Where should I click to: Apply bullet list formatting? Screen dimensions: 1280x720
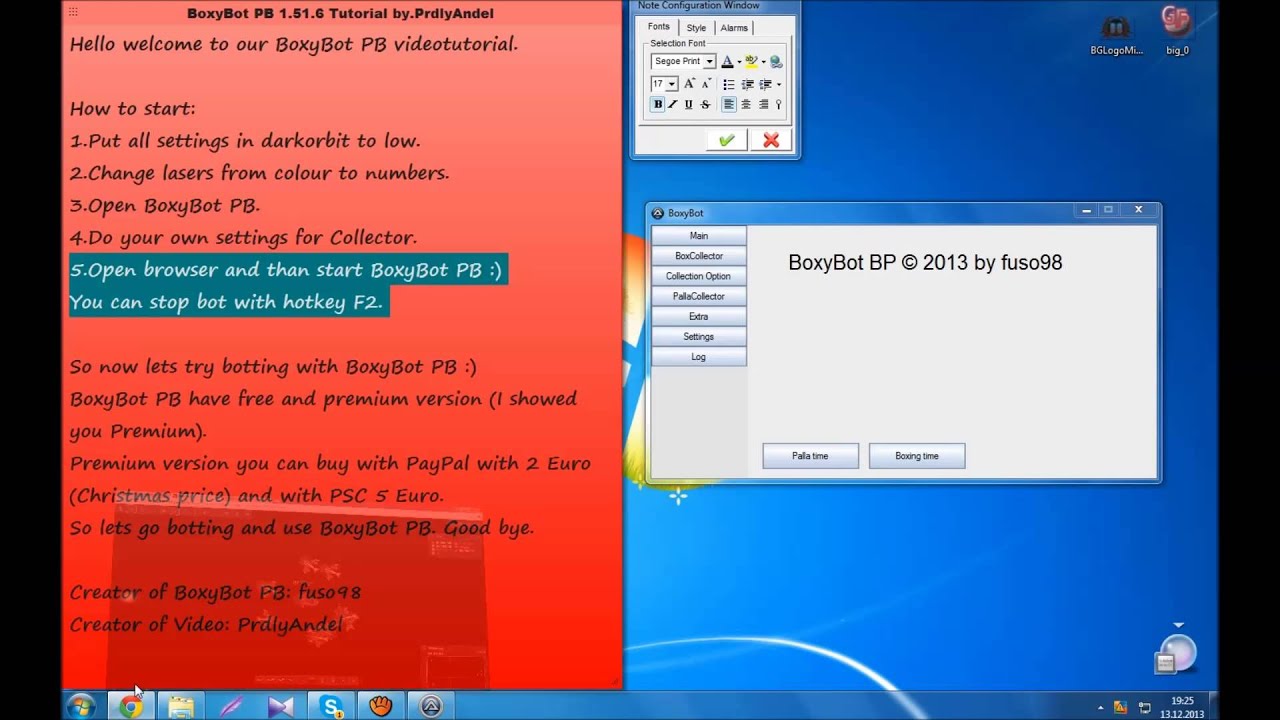point(729,84)
